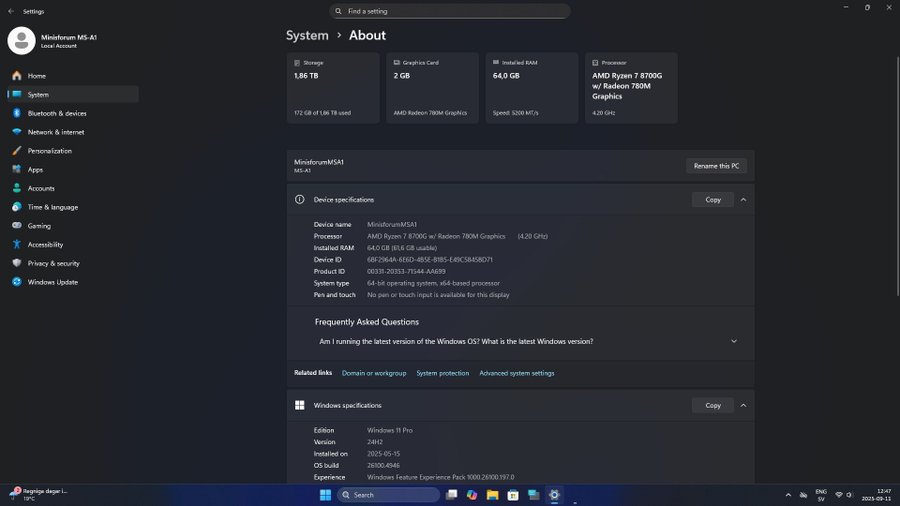Click the Windows 11 Pro edition value
The image size is (900, 506).
[x=390, y=430]
